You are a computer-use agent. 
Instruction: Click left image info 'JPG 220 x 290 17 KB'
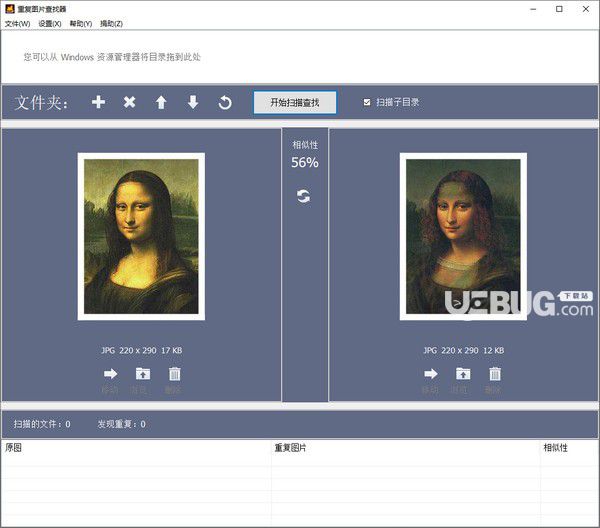tap(142, 350)
